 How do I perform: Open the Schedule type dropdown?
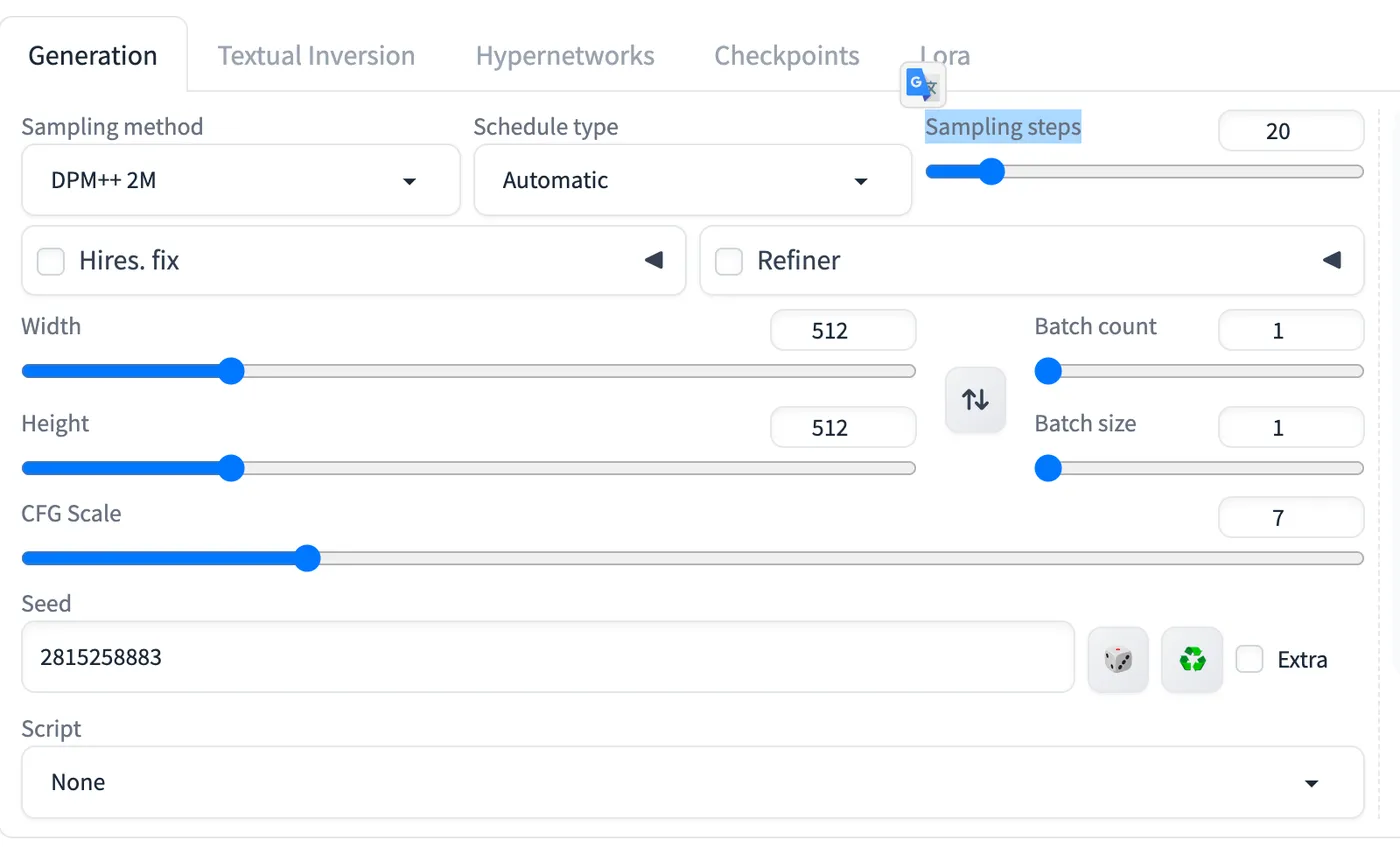click(692, 181)
